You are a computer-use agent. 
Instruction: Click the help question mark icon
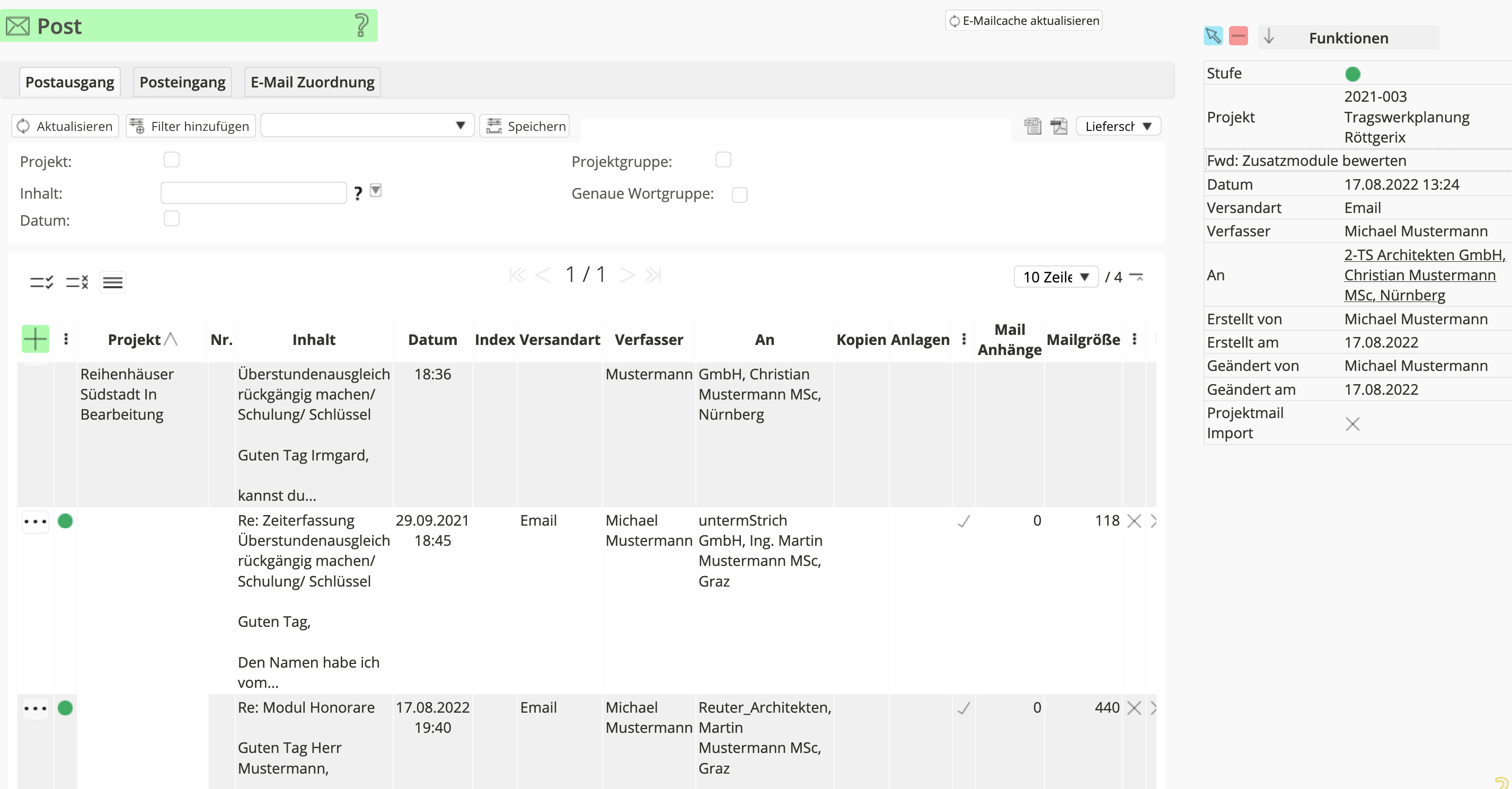(361, 26)
